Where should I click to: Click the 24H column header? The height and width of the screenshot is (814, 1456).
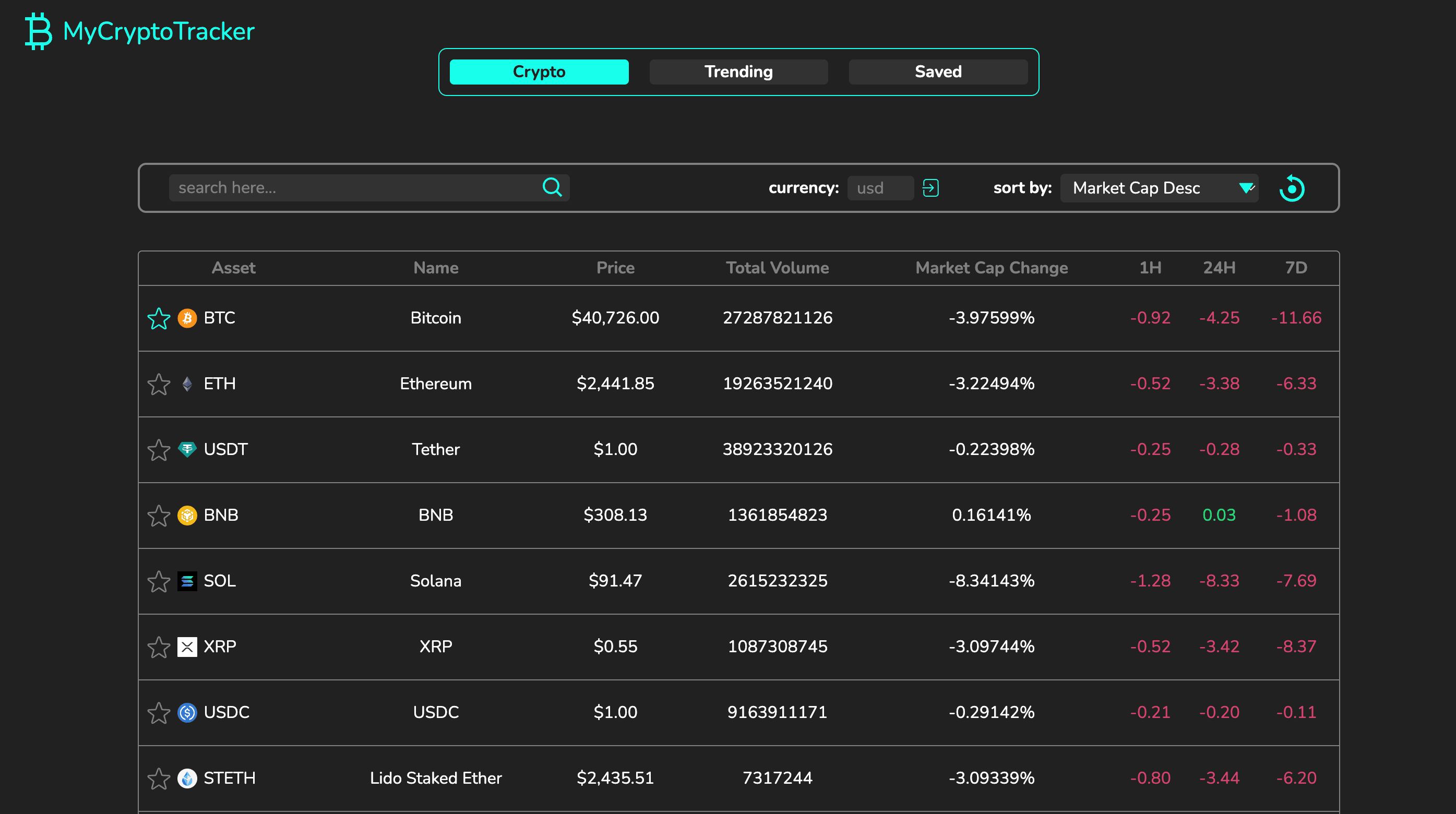point(1219,268)
